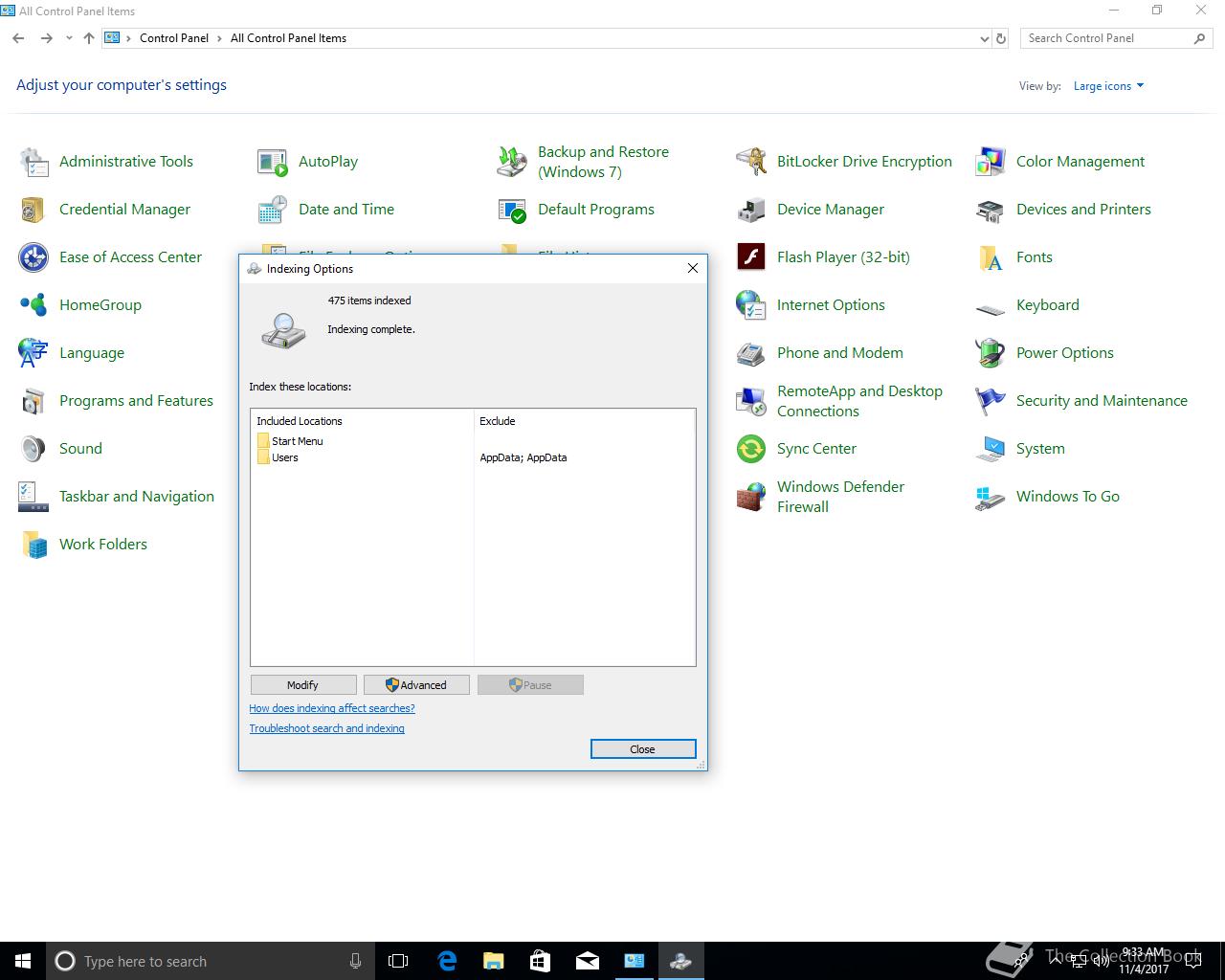Open Windows To Go icon
1225x980 pixels.
point(991,497)
